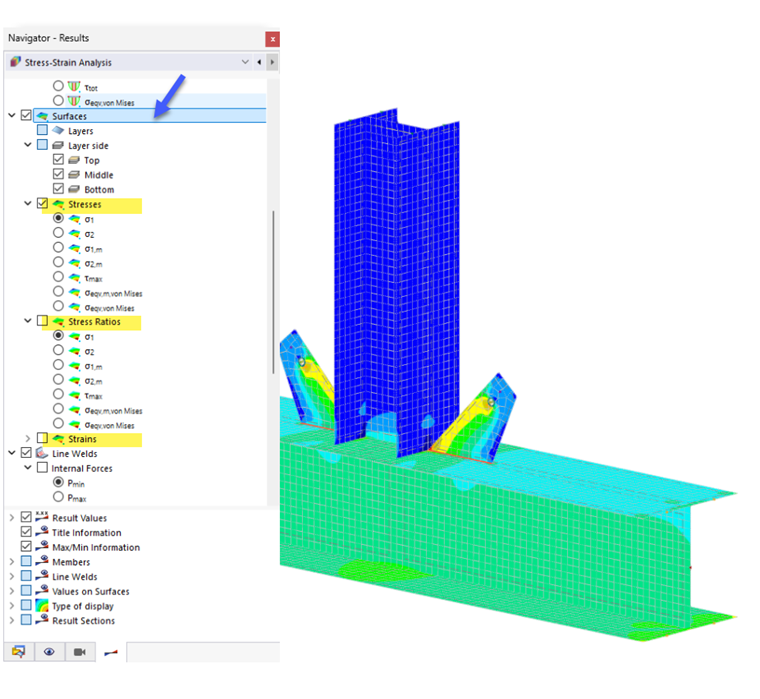Select the τtot radio button
Screen dimensions: 760x699
(x=58, y=86)
